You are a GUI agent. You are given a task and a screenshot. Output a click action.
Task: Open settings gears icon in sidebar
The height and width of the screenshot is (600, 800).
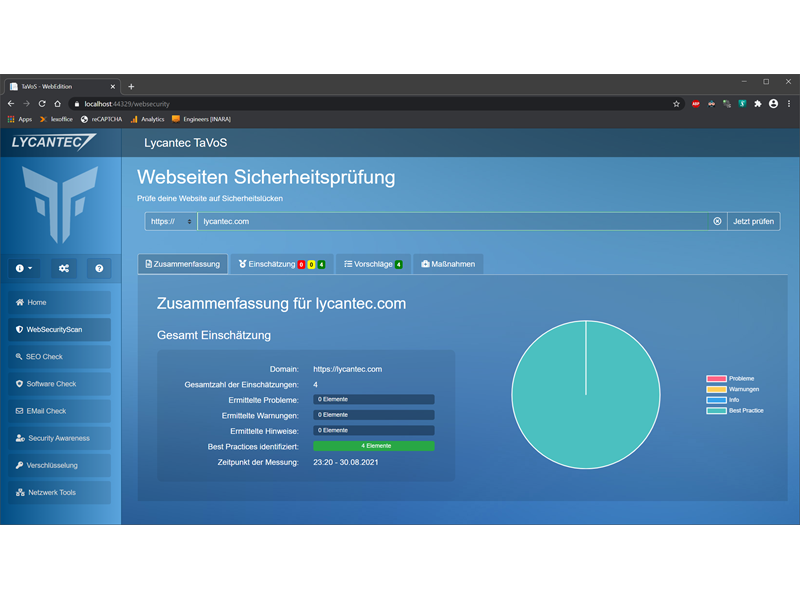(x=64, y=268)
